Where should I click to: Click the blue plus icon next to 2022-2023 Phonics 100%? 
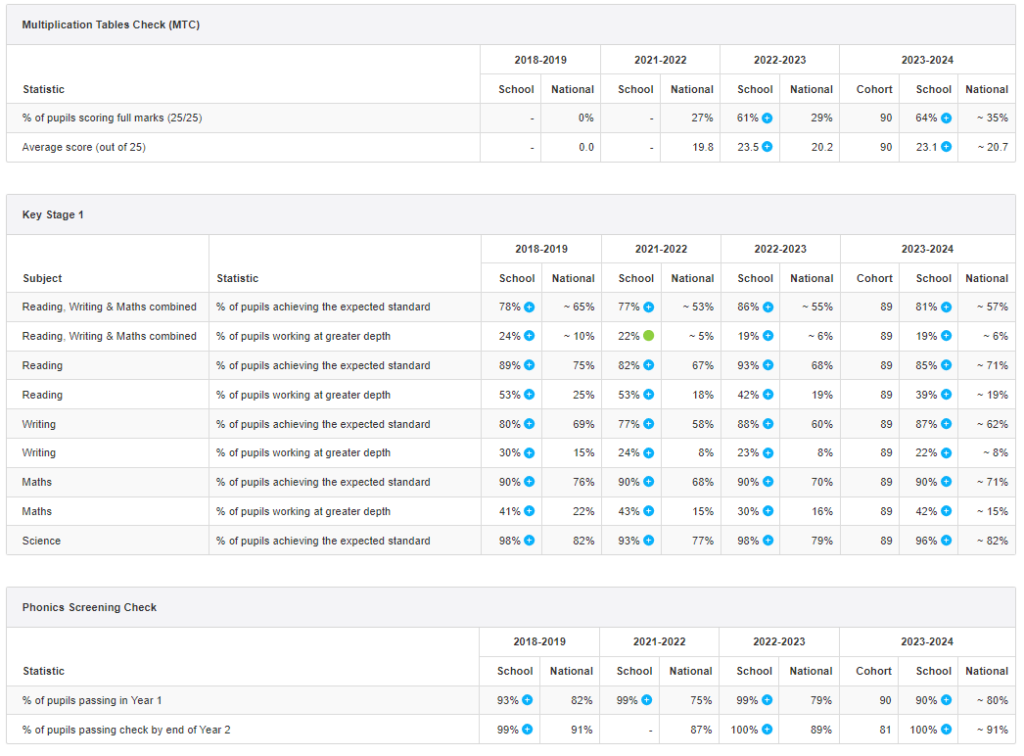767,729
